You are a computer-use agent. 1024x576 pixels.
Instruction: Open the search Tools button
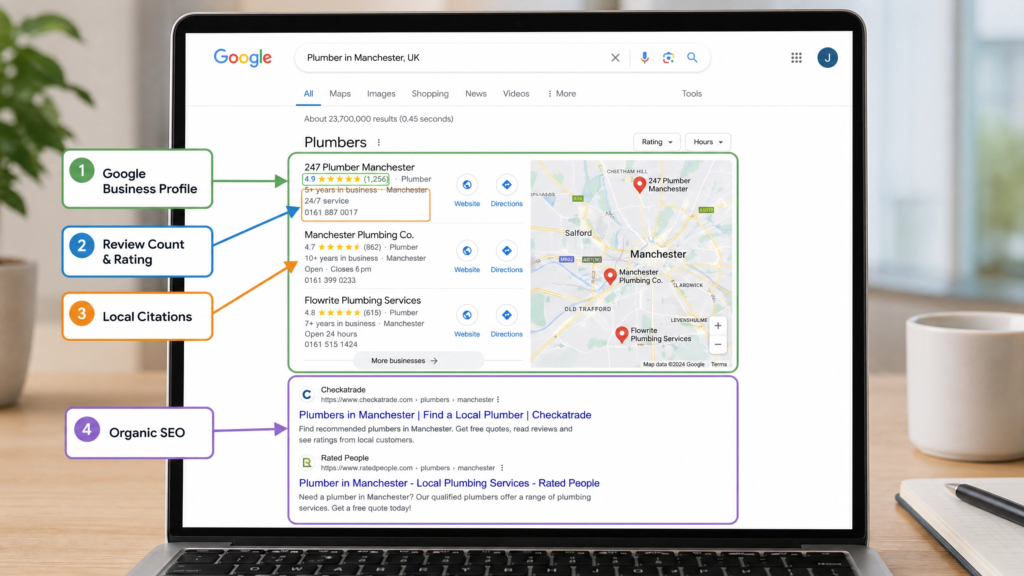[692, 93]
